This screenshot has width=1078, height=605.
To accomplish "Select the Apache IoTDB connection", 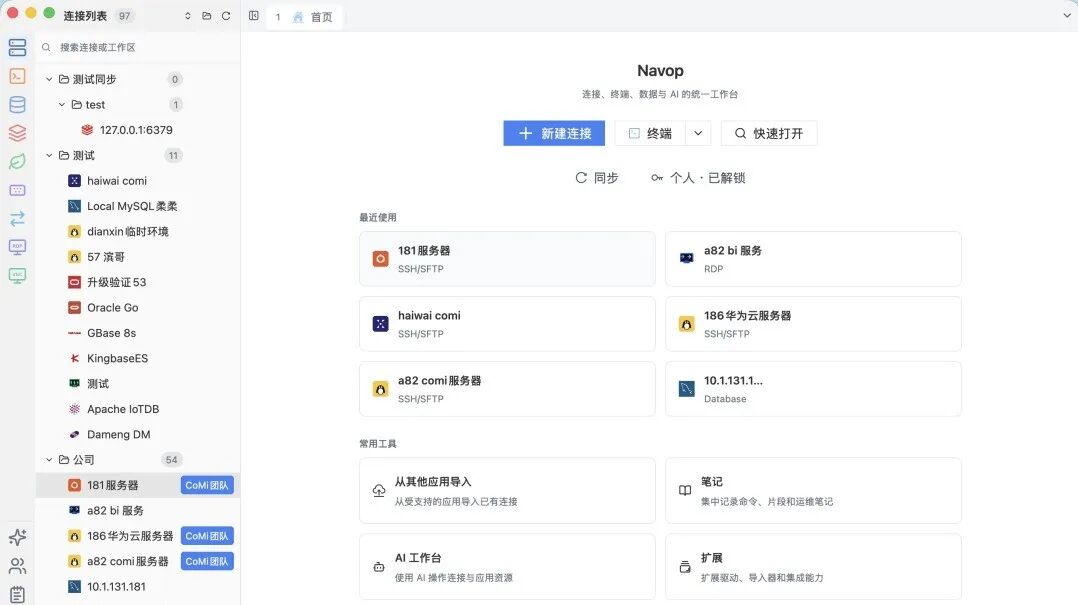I will coord(138,409).
